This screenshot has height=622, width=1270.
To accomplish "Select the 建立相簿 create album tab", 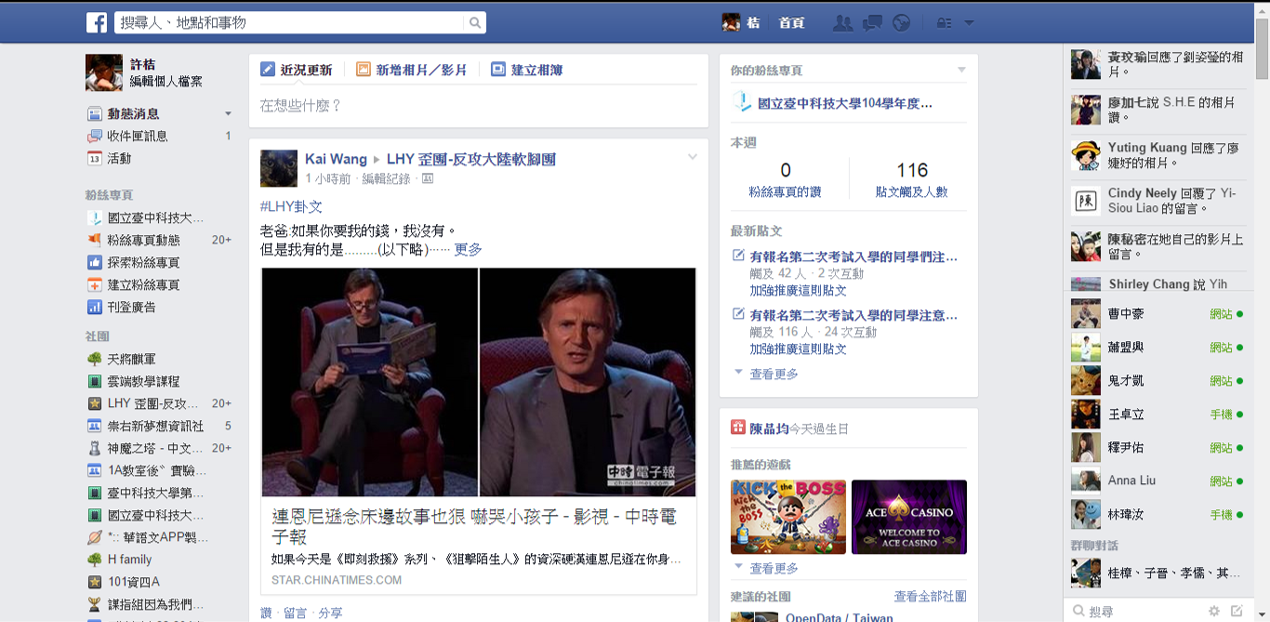I will pos(527,70).
